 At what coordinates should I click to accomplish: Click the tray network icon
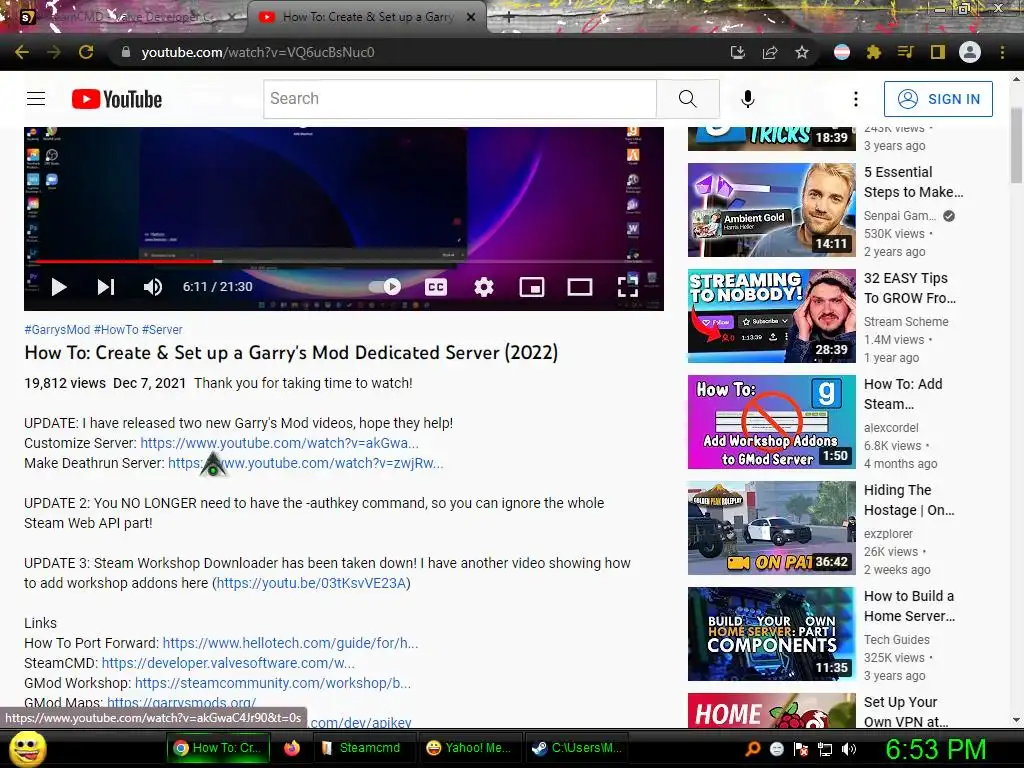(x=825, y=749)
